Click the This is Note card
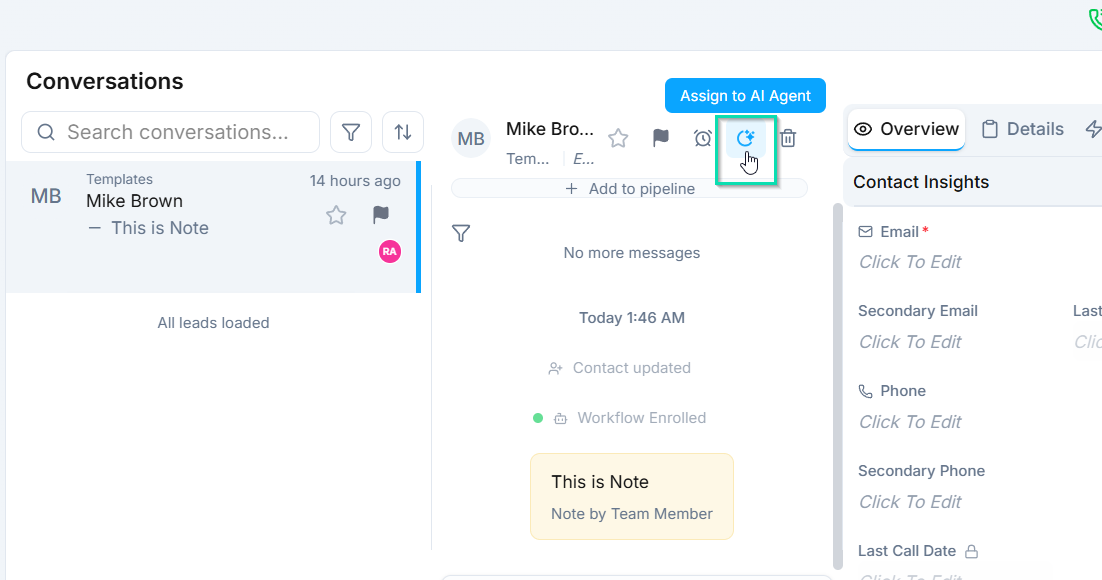 (631, 496)
